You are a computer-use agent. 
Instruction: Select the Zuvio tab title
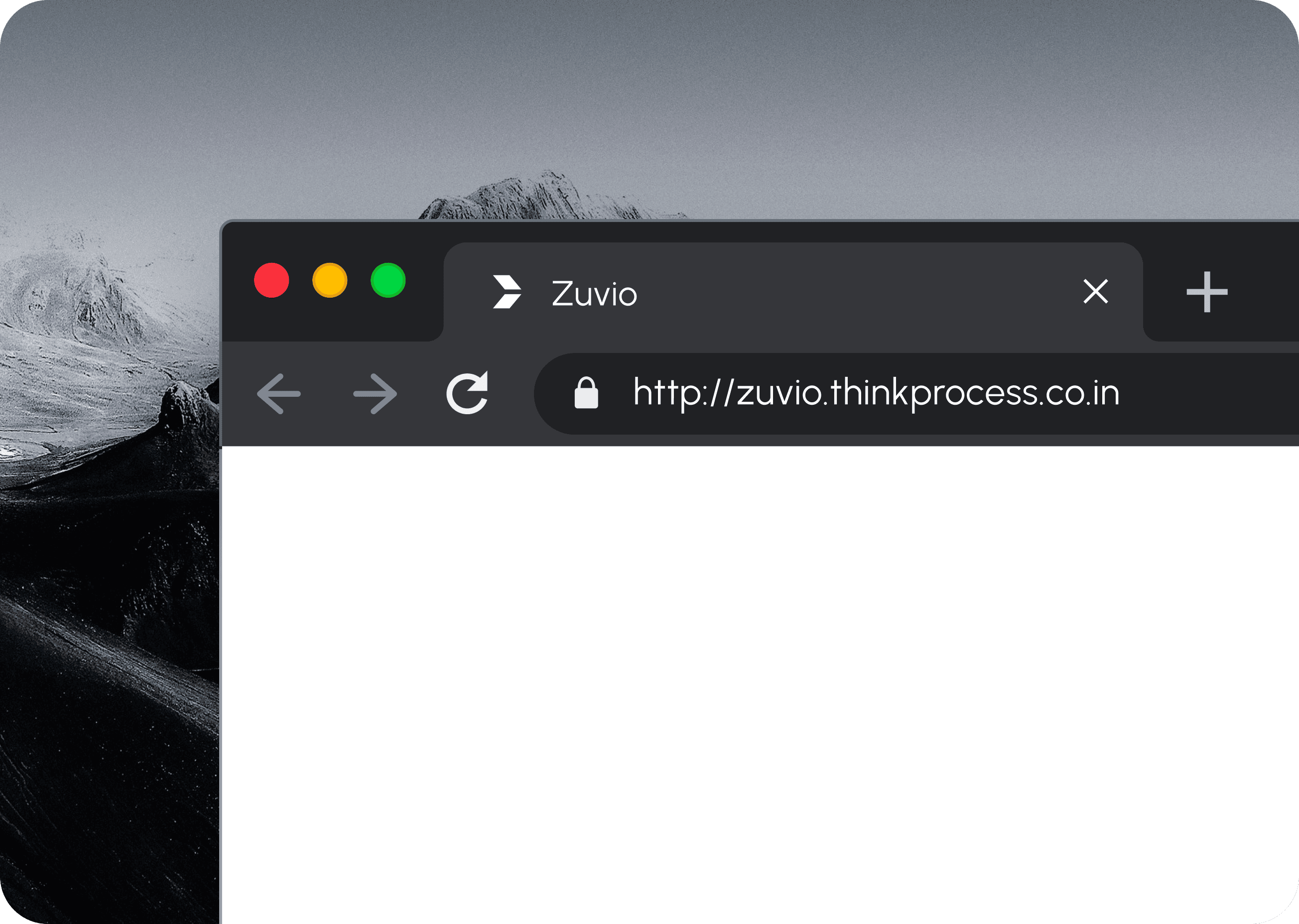(x=594, y=294)
